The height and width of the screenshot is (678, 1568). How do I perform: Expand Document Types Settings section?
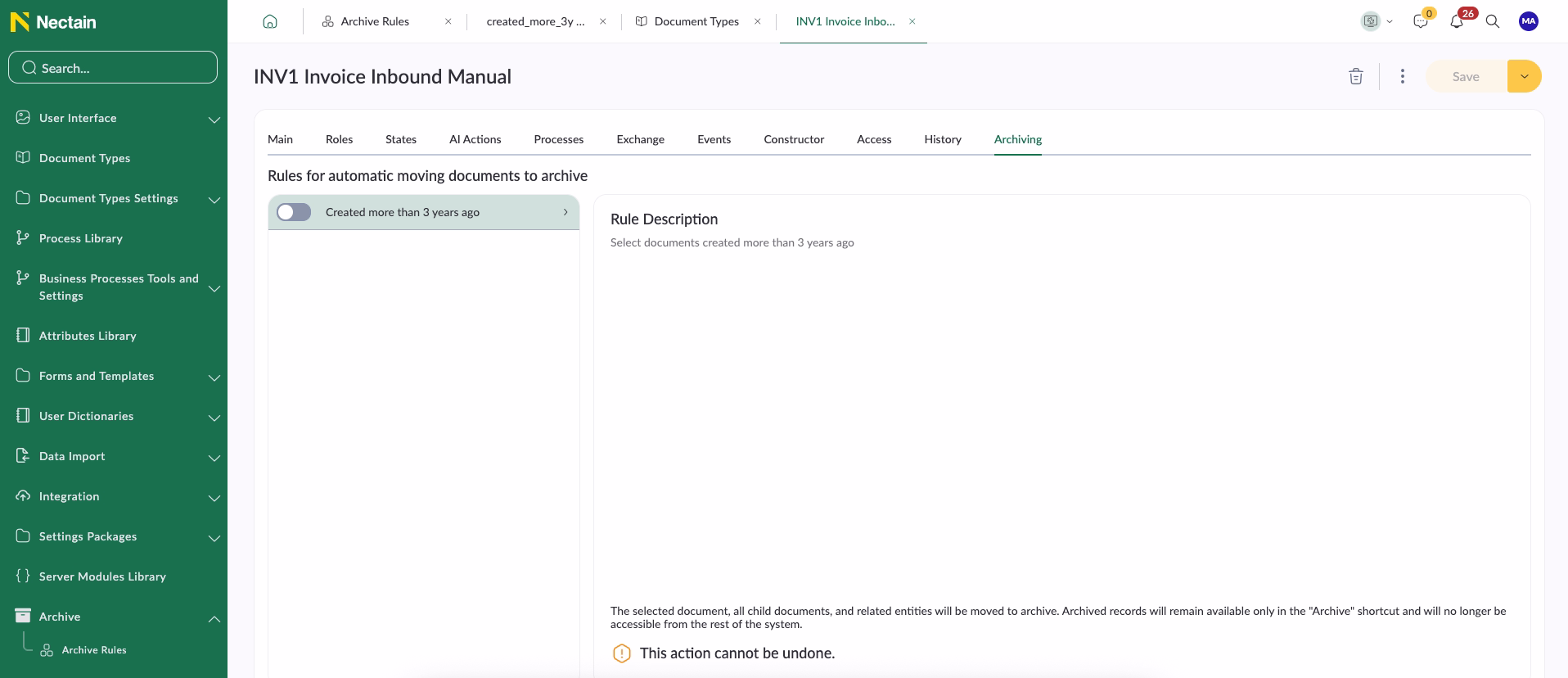tap(214, 200)
